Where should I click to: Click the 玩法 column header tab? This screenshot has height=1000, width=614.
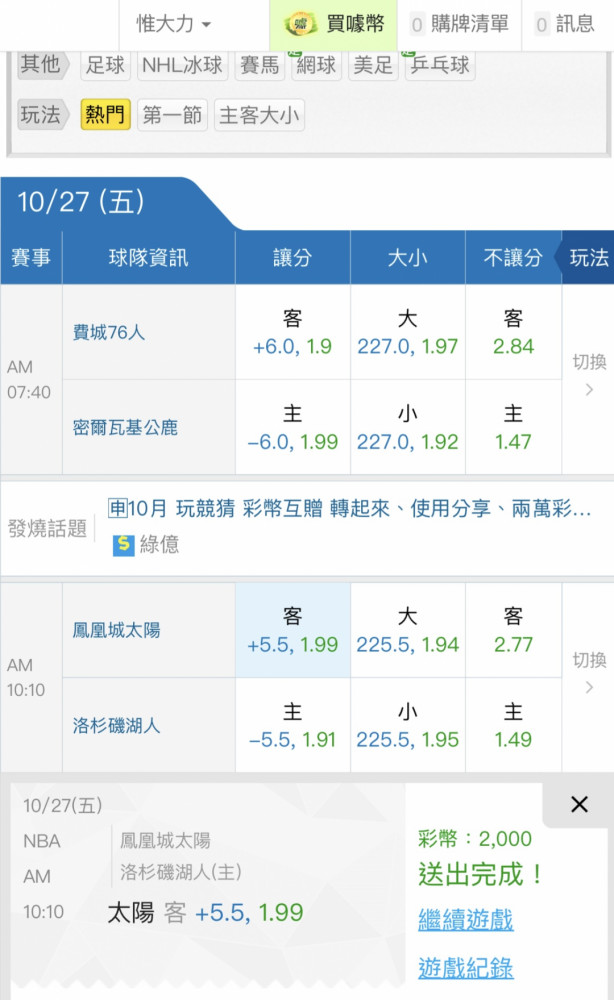588,258
